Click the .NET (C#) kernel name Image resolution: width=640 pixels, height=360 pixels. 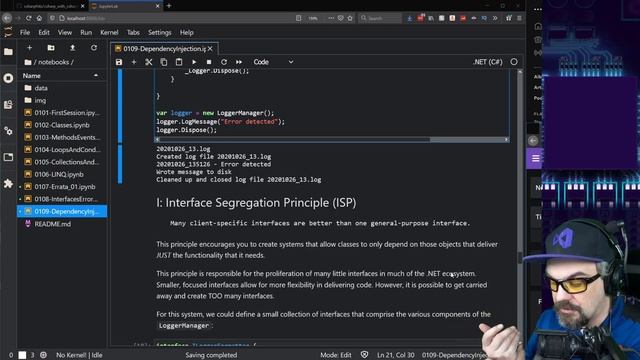click(487, 62)
